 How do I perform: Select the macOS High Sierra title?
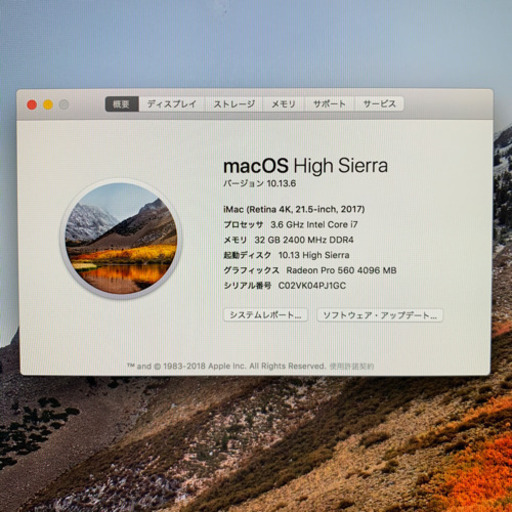click(x=305, y=166)
